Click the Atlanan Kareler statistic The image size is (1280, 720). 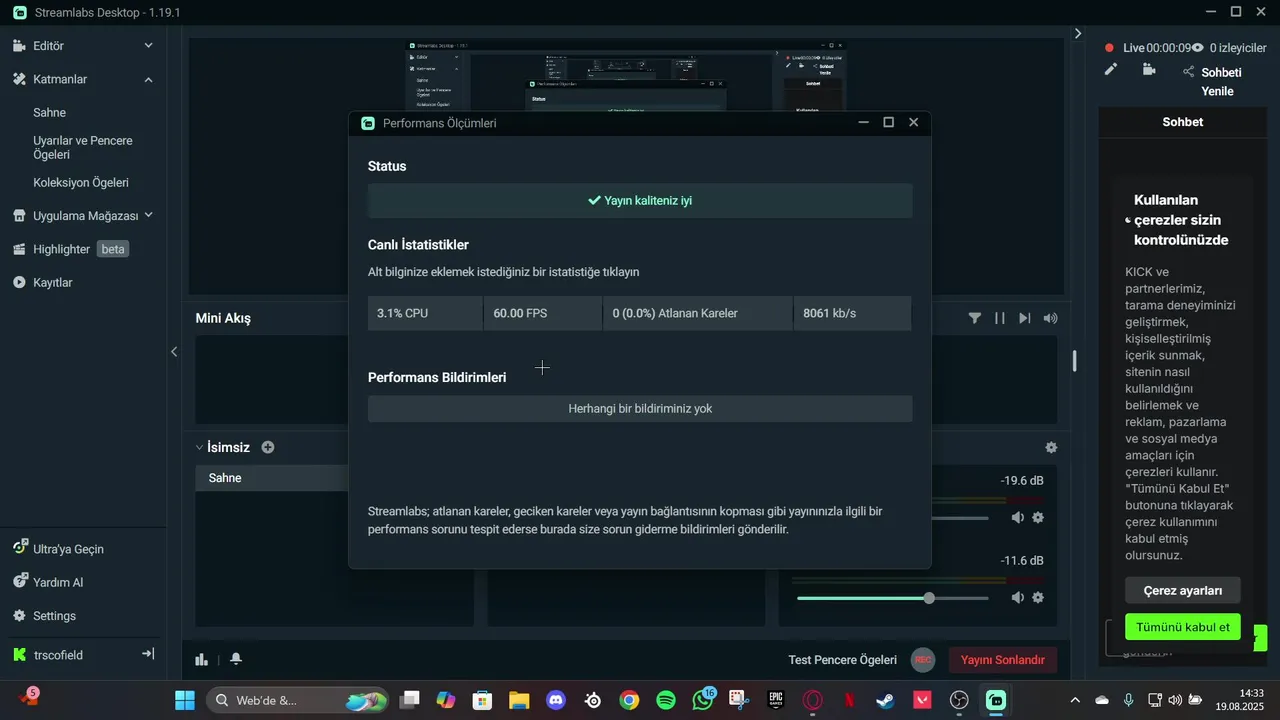(698, 313)
